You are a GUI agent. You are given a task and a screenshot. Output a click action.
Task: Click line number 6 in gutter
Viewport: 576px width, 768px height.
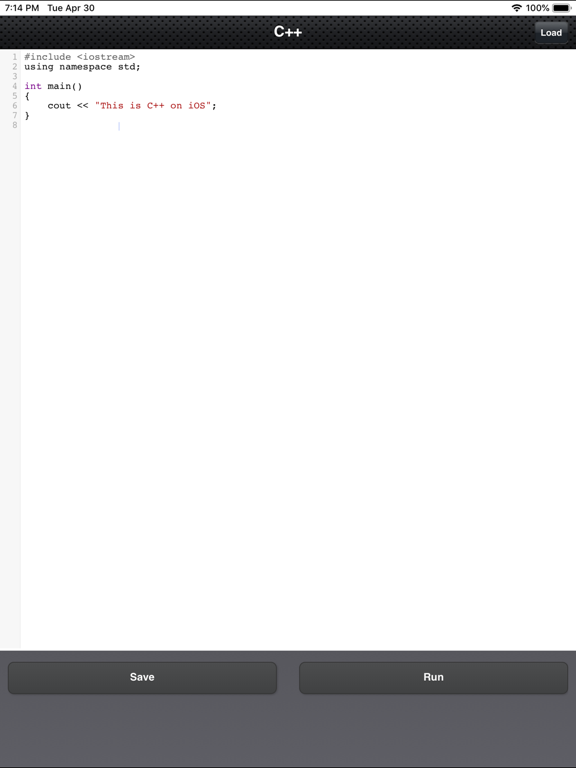pyautogui.click(x=15, y=106)
